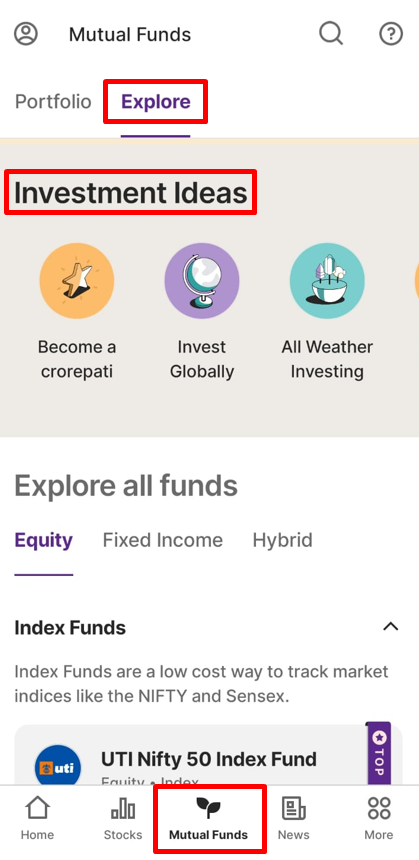Image resolution: width=419 pixels, height=860 pixels.
Task: Open UTI Nifty 50 Index Fund
Action: [x=208, y=759]
